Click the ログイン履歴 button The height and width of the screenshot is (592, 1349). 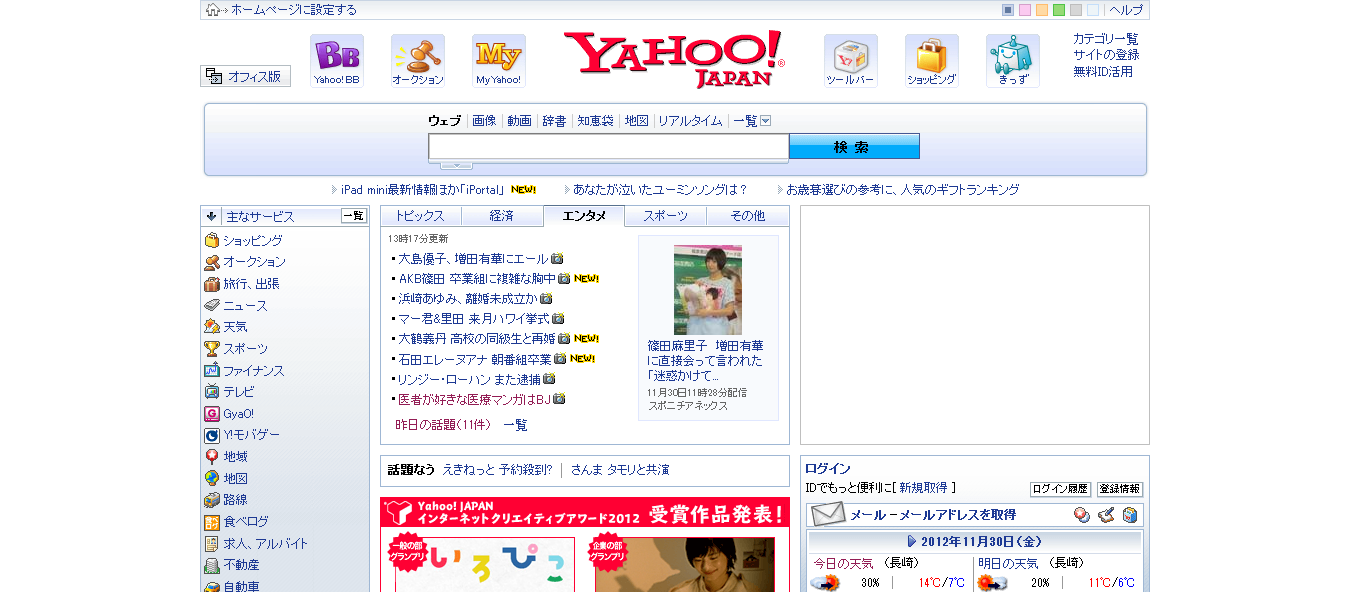pos(1060,489)
